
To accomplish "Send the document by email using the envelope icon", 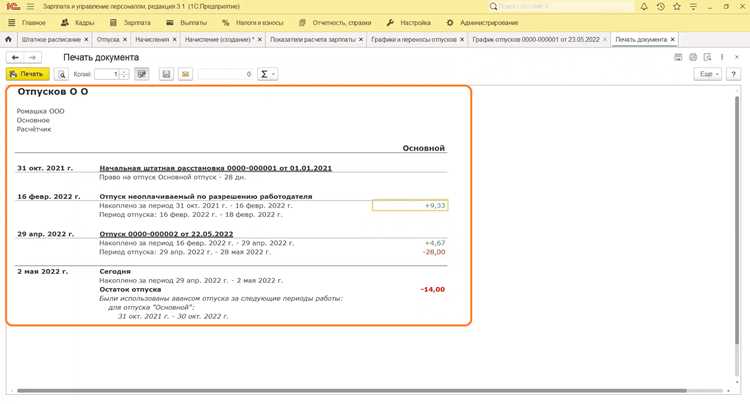I will 186,74.
